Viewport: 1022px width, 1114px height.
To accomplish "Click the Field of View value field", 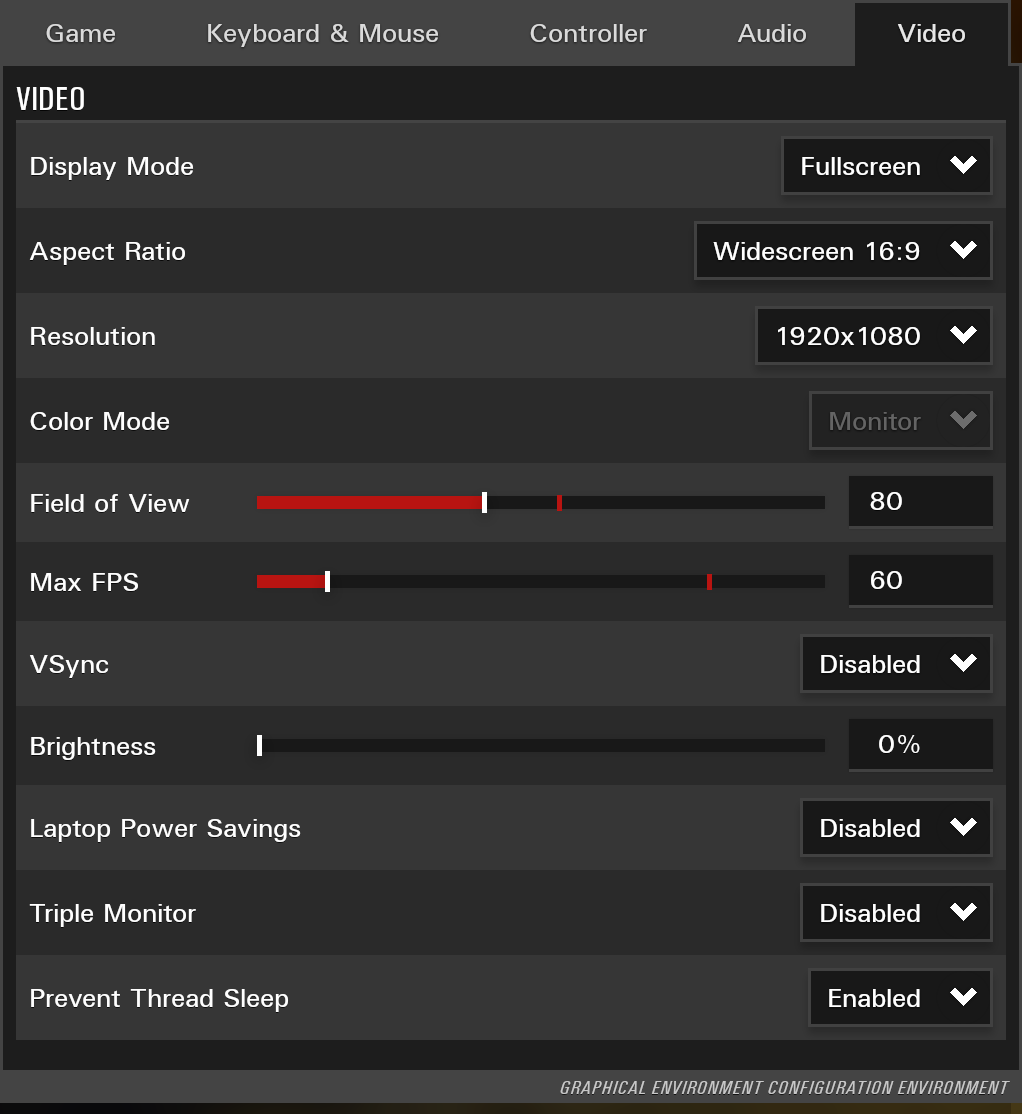I will pos(920,501).
